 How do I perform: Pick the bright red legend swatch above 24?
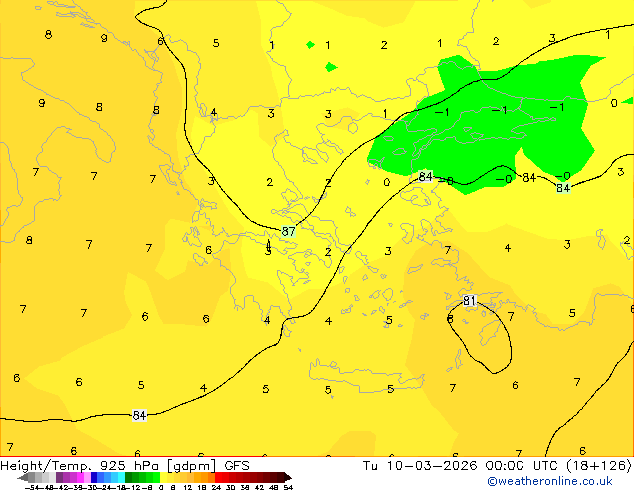pyautogui.click(x=218, y=477)
